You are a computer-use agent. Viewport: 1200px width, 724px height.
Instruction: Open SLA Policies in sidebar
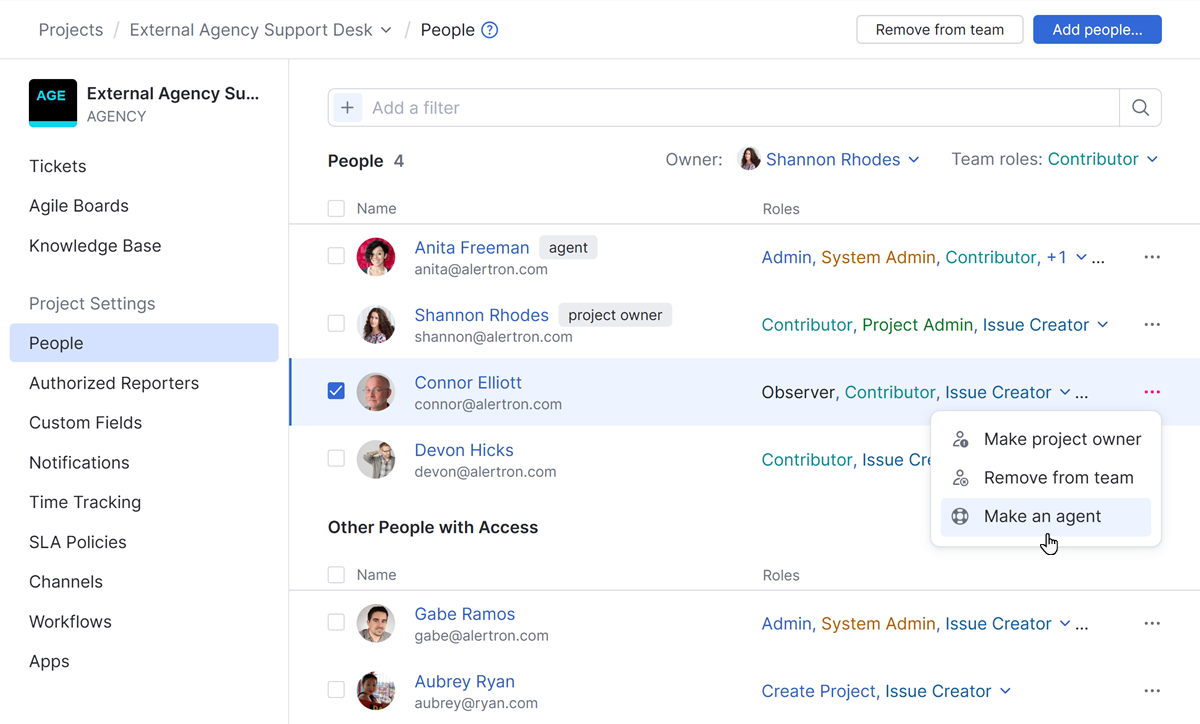point(78,542)
